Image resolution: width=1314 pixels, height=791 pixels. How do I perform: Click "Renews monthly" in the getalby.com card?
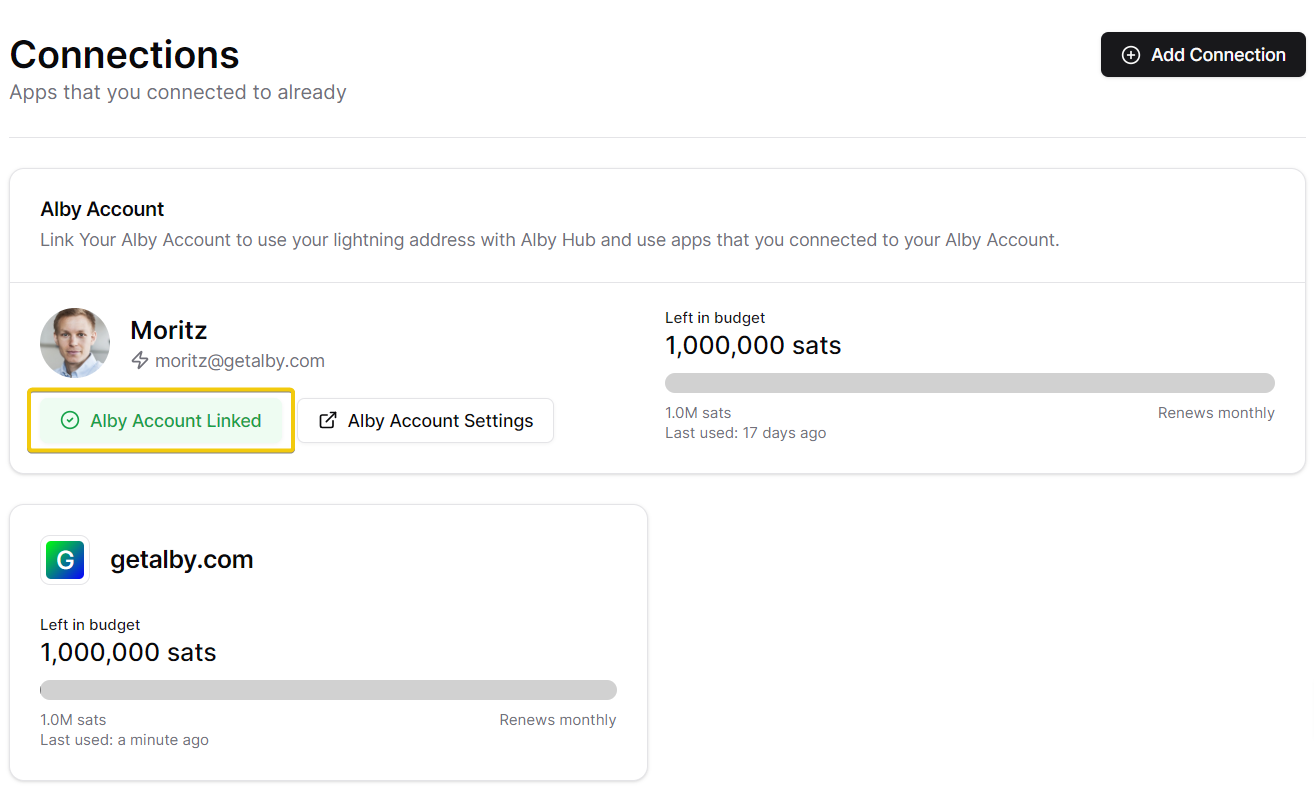pyautogui.click(x=557, y=720)
